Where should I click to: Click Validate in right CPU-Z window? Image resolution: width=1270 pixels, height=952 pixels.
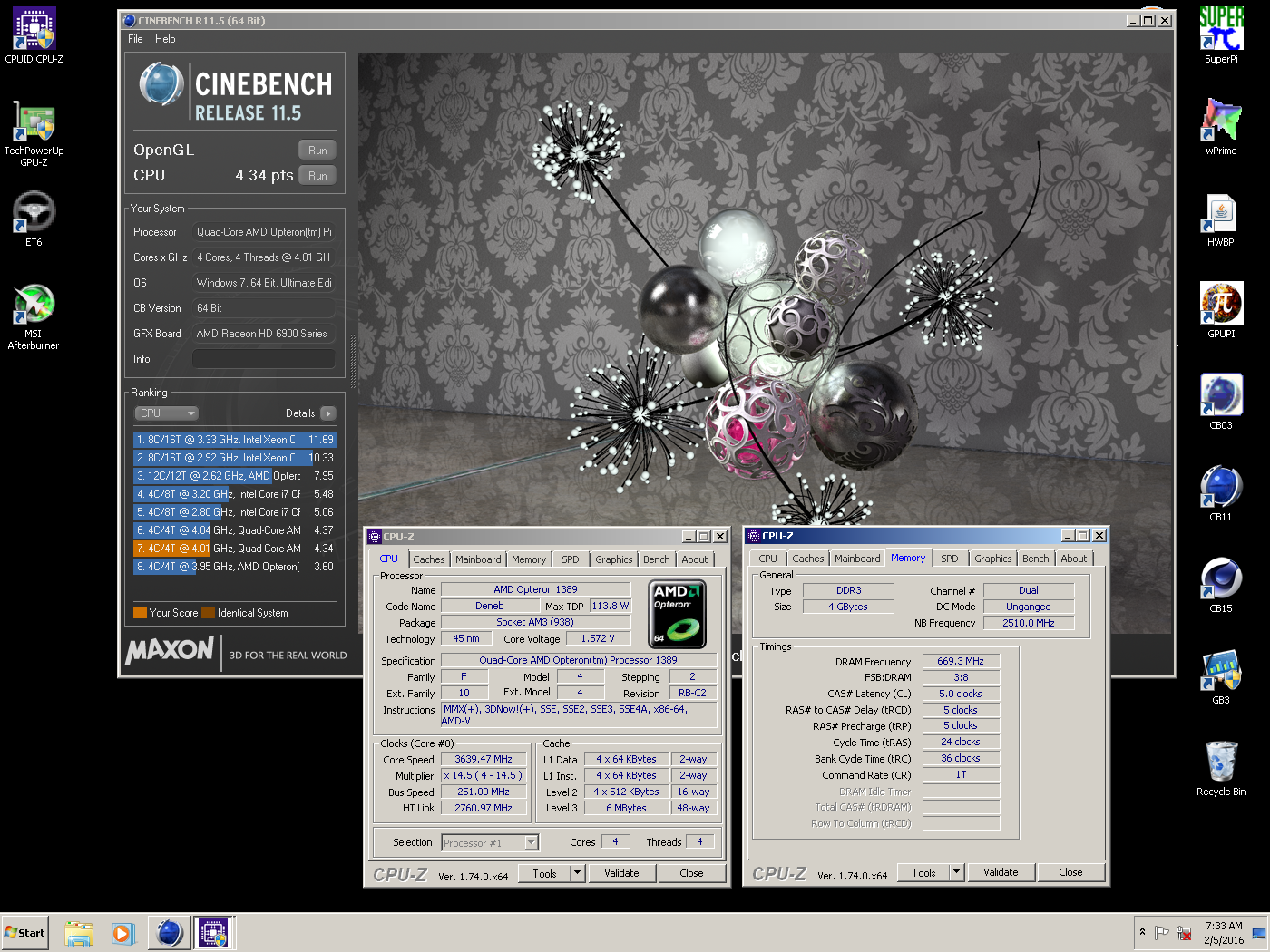coord(1001,873)
